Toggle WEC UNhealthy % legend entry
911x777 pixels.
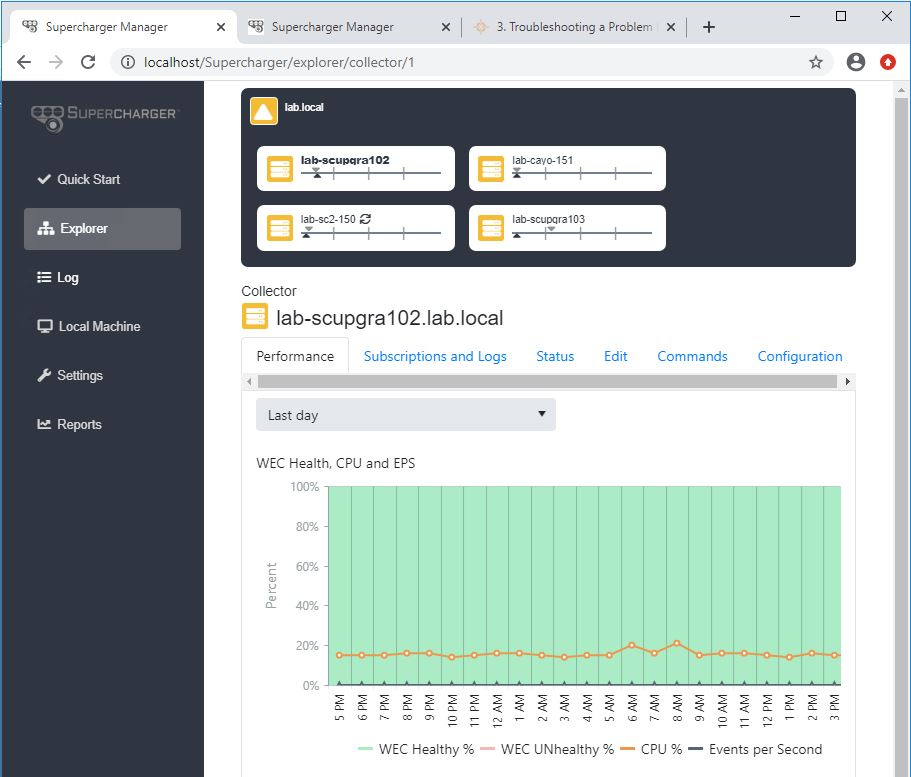coord(547,749)
